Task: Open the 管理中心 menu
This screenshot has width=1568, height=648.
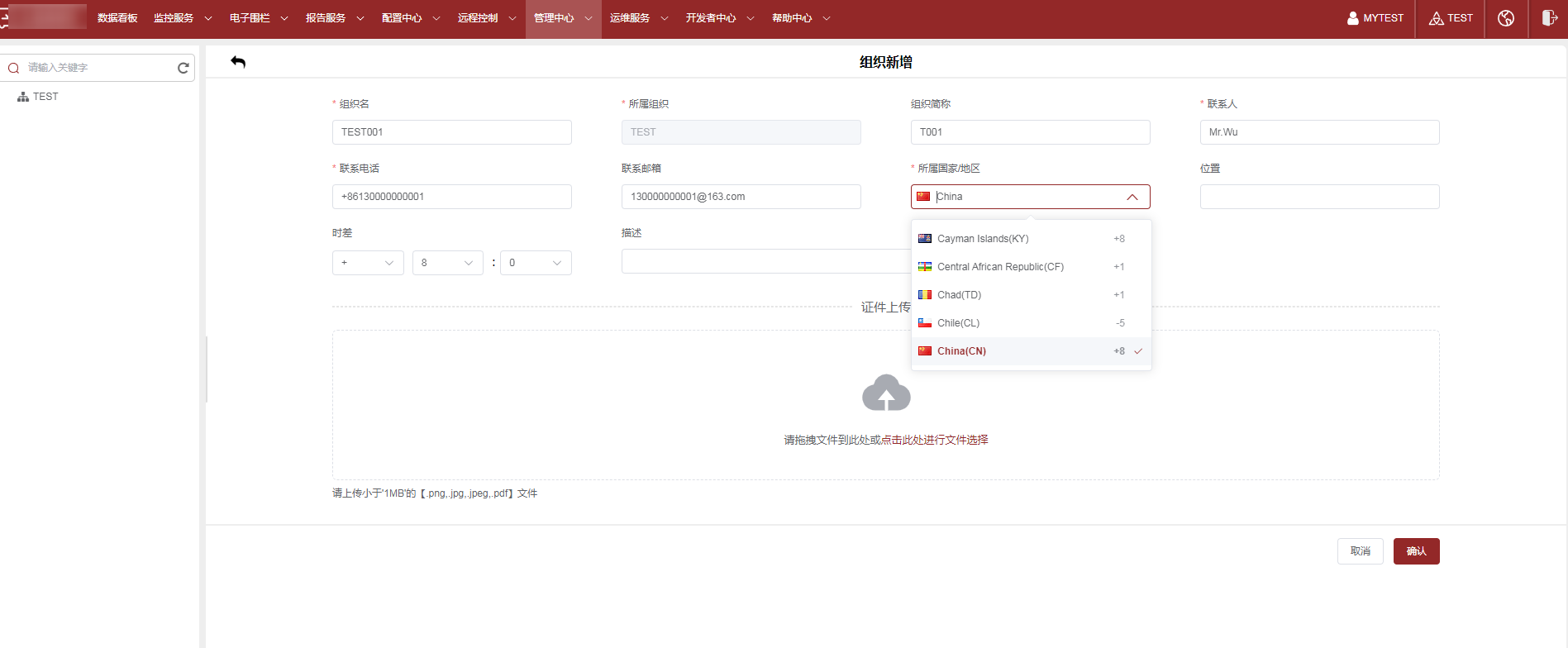Action: point(563,18)
